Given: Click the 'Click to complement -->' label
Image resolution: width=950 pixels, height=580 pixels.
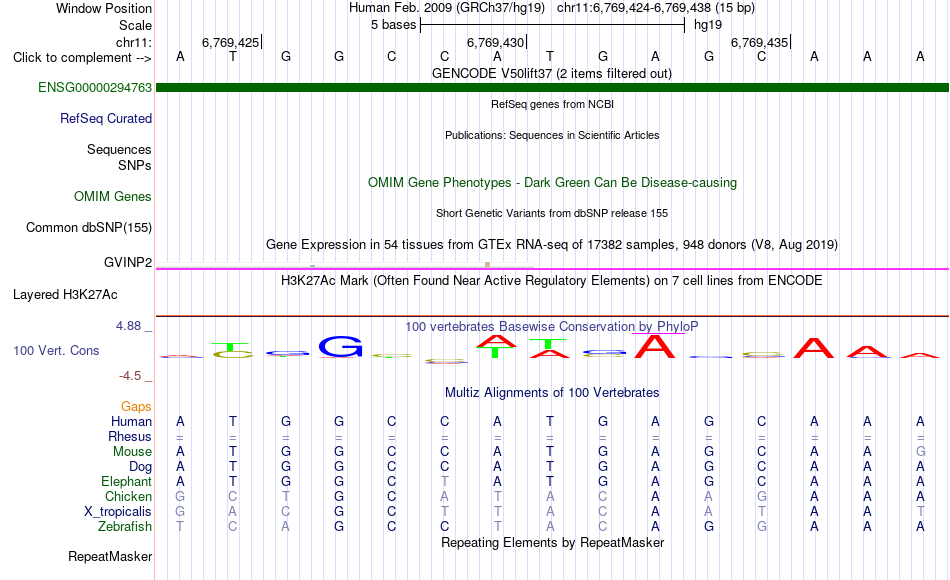Looking at the screenshot, I should (x=82, y=58).
